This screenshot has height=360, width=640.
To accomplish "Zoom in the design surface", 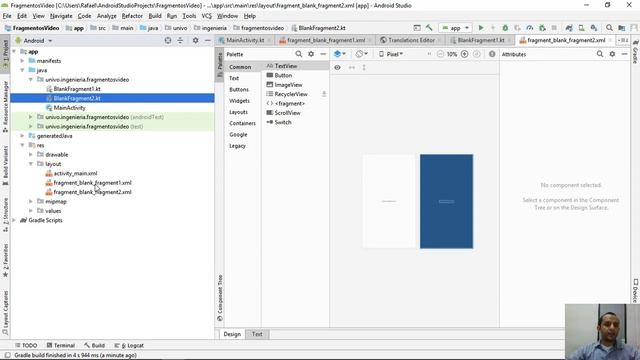I will pyautogui.click(x=464, y=54).
